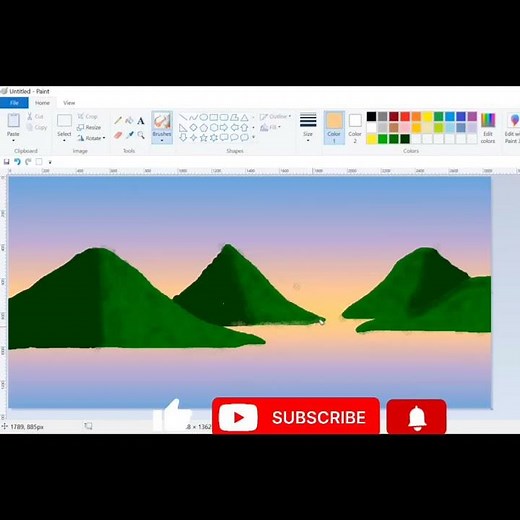Click the Edit with Paint 3D button

coord(513,128)
